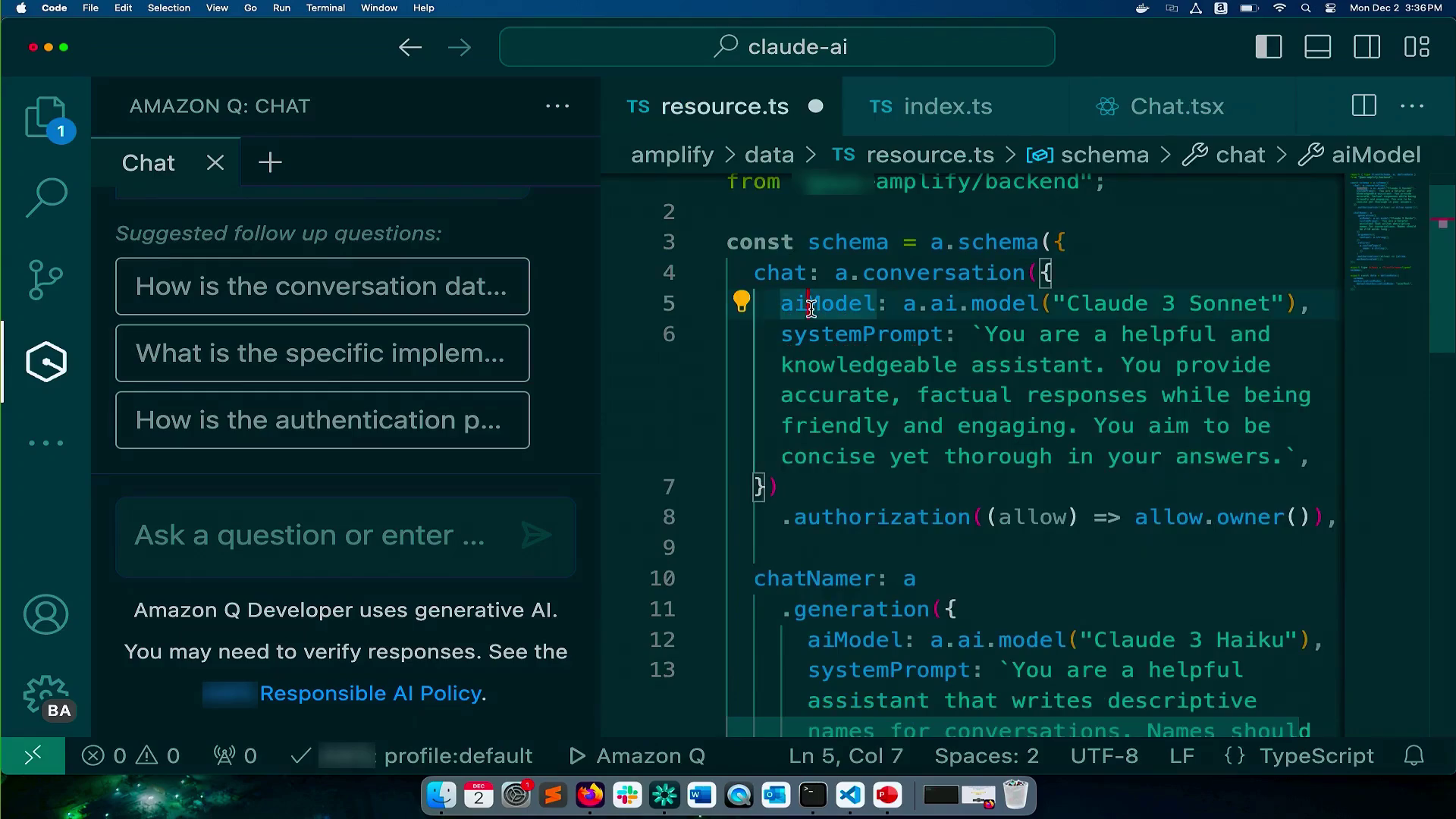Open the Accounts icon in activity bar
This screenshot has width=1456, height=819.
(45, 614)
